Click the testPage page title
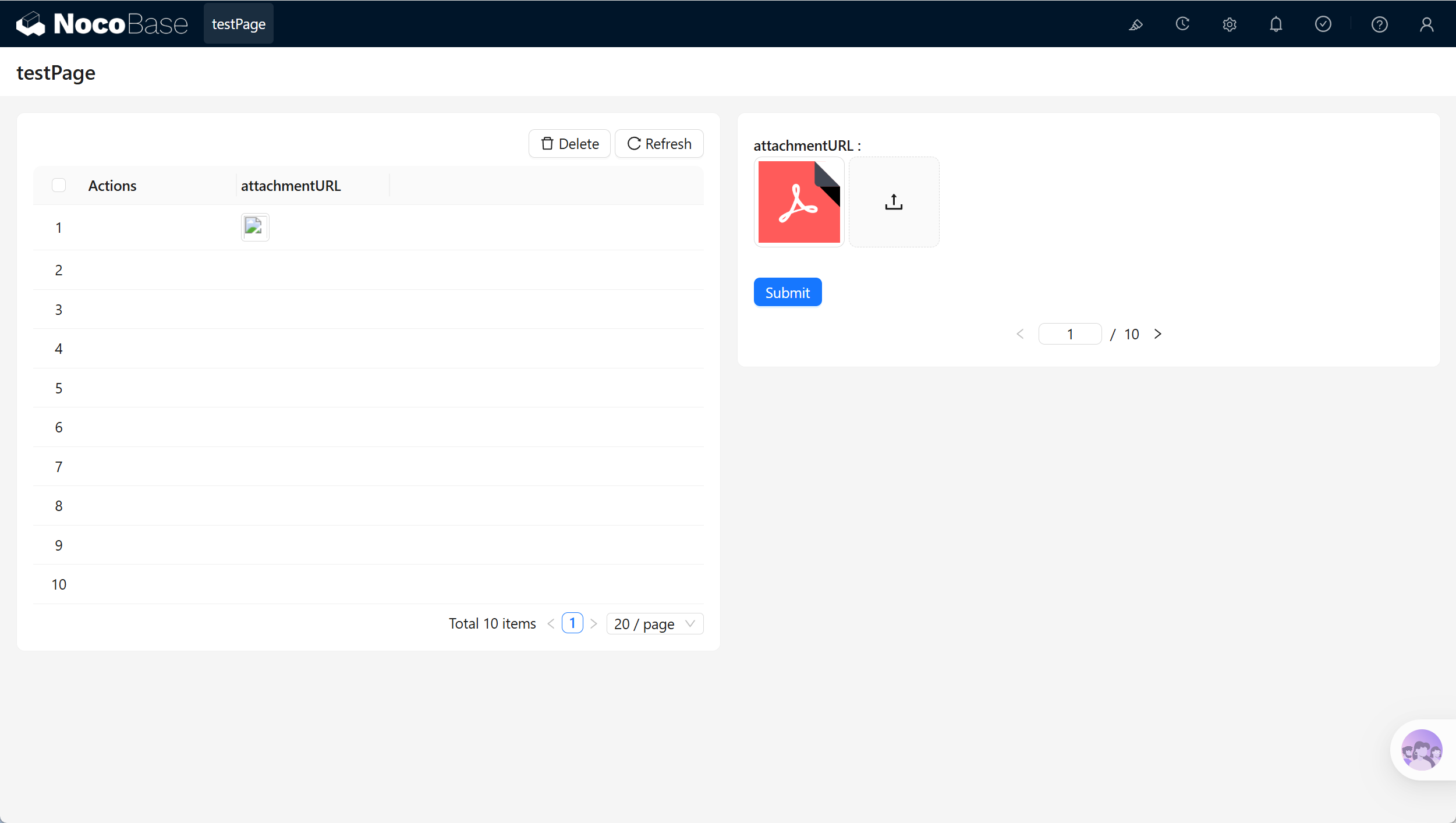Screen dimensions: 1456x823 [x=56, y=73]
